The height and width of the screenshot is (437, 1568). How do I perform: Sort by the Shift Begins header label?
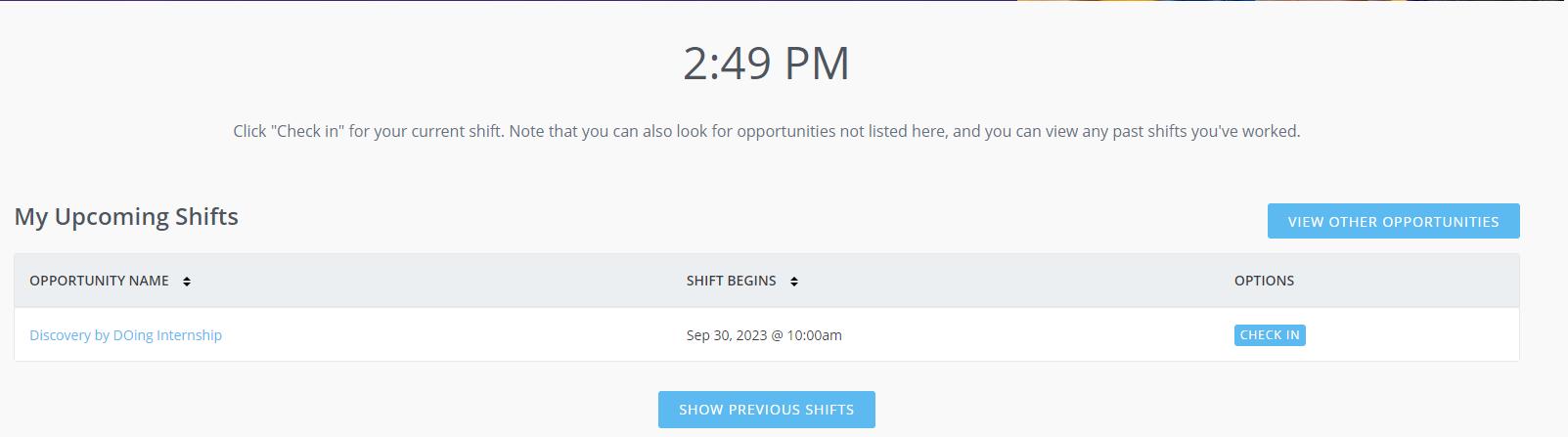pyautogui.click(x=731, y=281)
